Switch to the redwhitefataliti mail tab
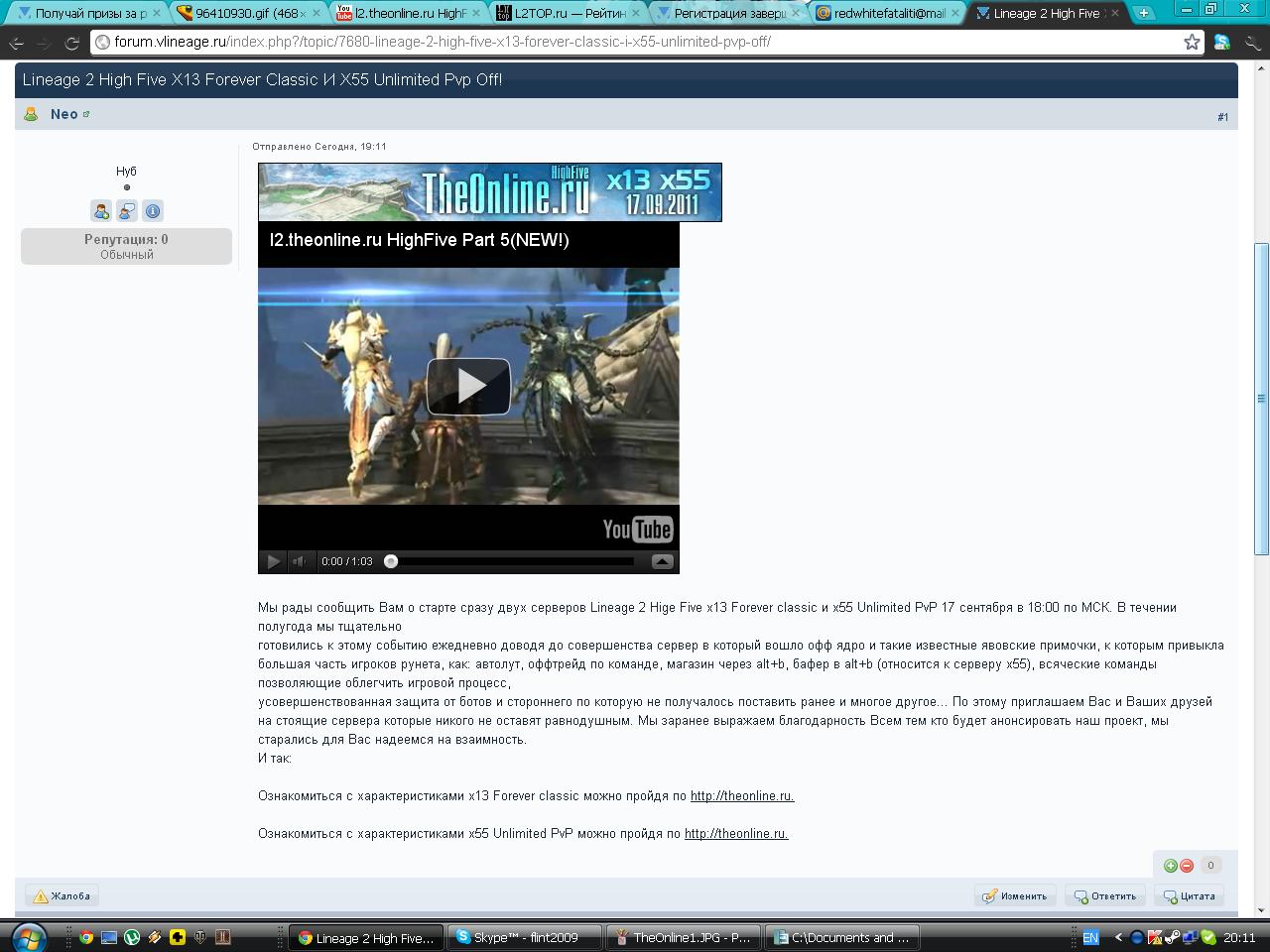This screenshot has width=1270, height=952. click(888, 13)
